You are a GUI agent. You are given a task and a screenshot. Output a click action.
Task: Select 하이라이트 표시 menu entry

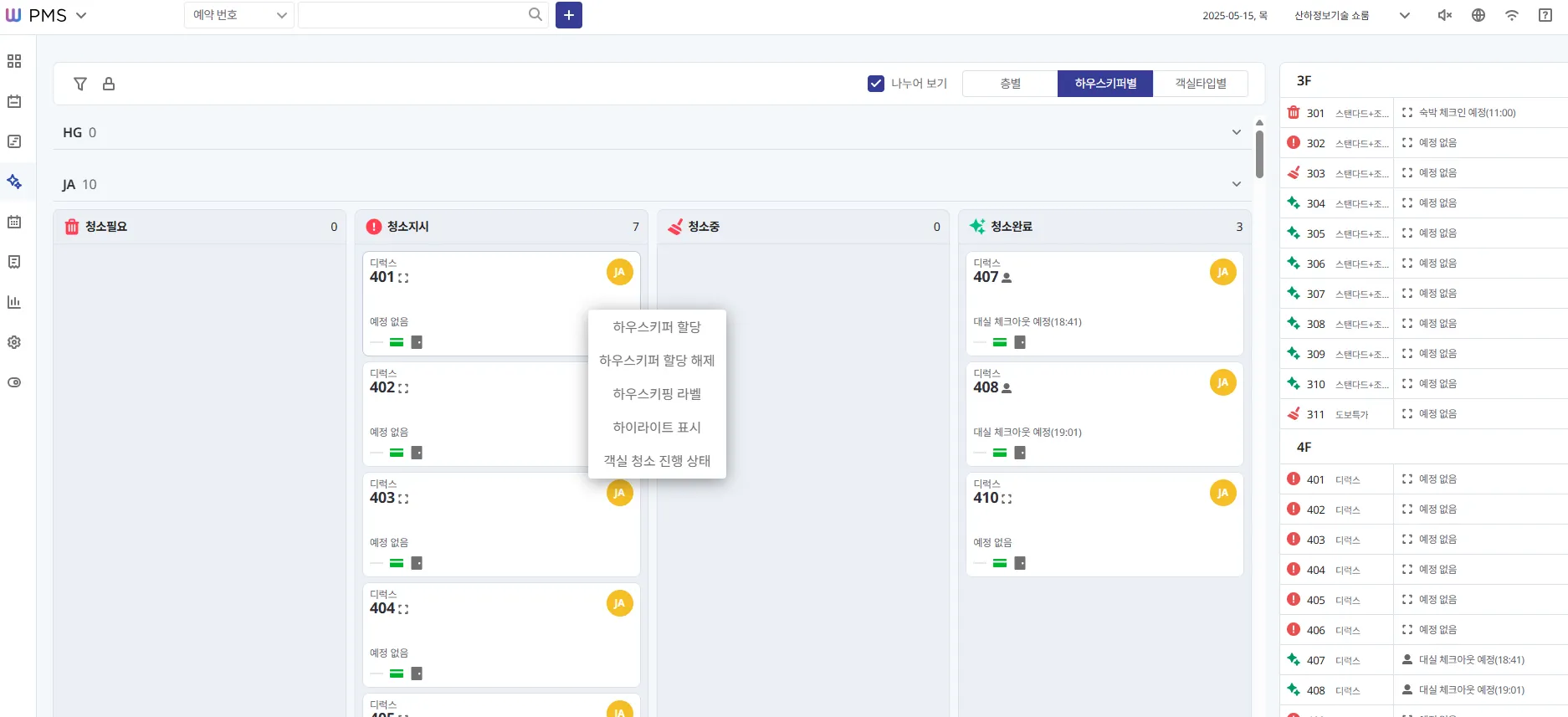[x=657, y=428]
